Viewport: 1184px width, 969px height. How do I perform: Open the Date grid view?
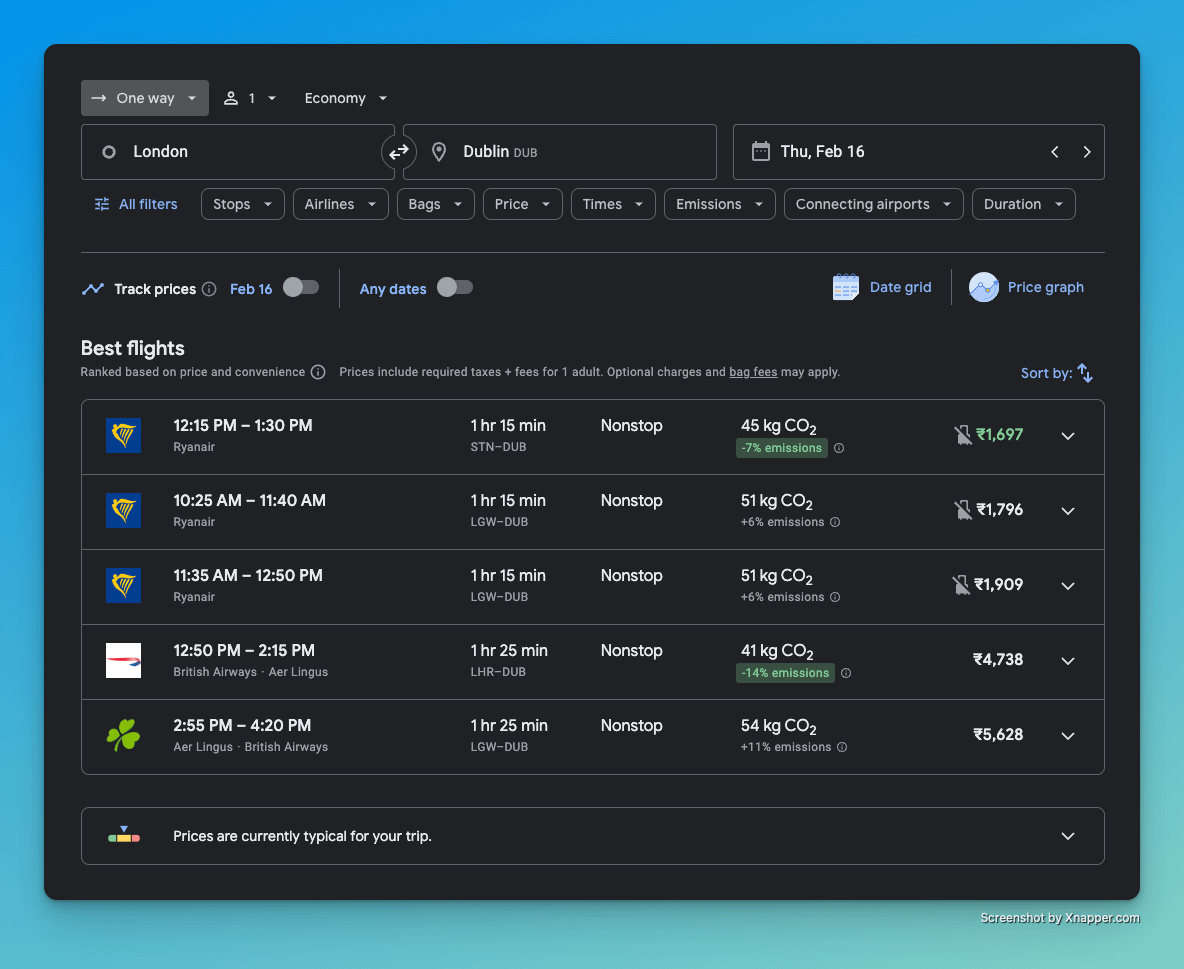point(882,288)
